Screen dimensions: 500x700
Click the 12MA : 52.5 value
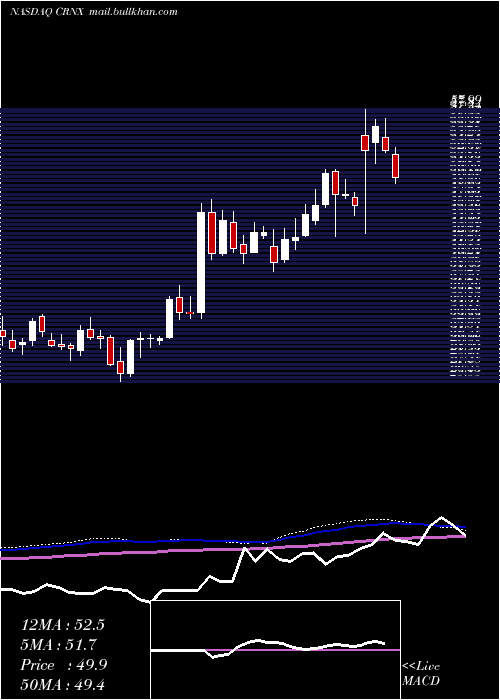(62, 625)
